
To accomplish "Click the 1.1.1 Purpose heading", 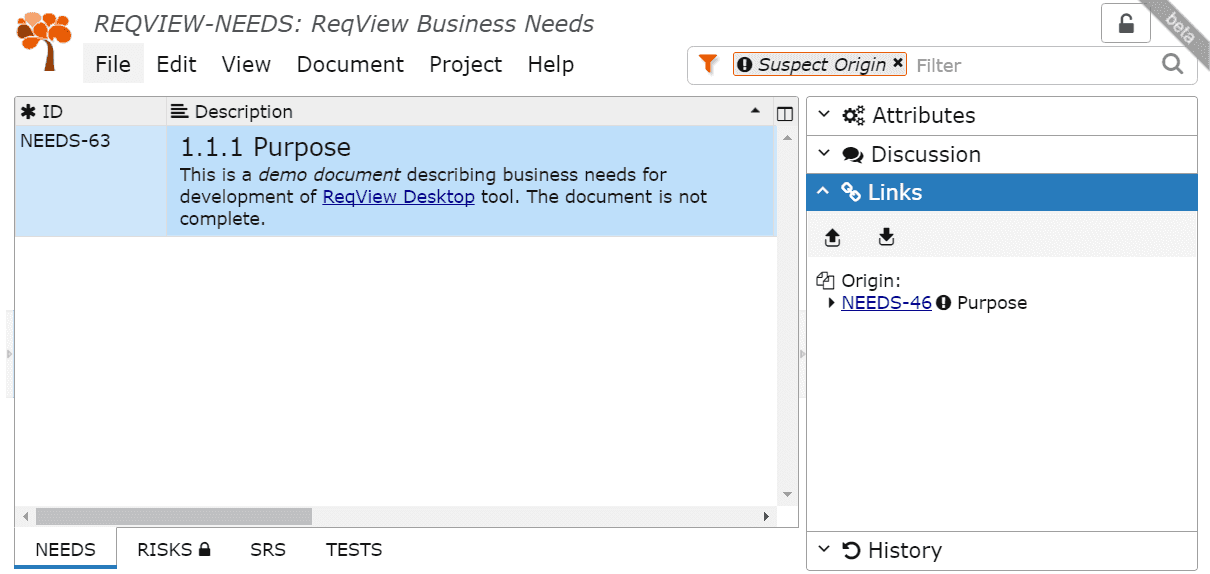I will pyautogui.click(x=265, y=147).
